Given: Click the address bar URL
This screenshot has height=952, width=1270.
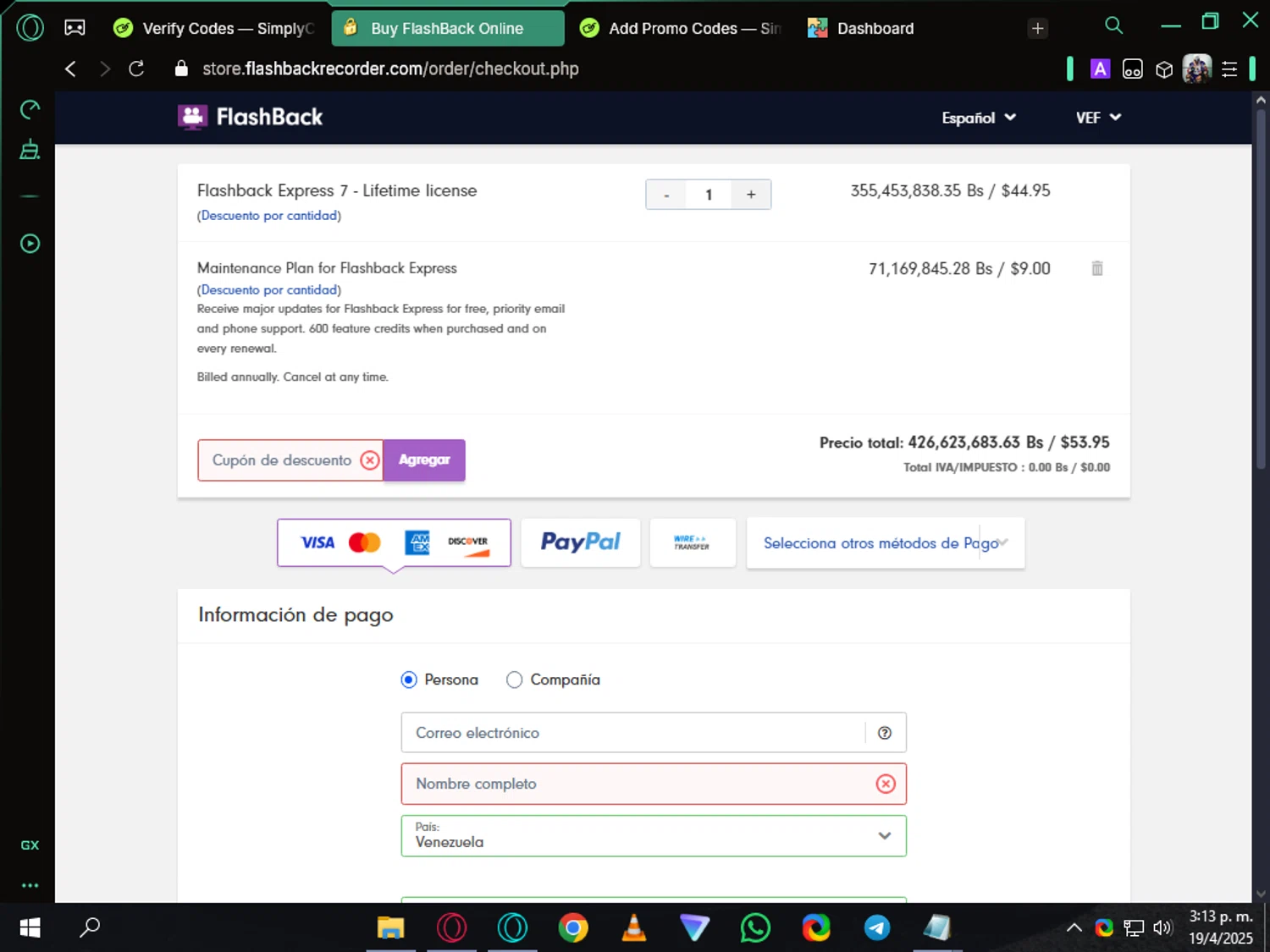Looking at the screenshot, I should [x=390, y=69].
